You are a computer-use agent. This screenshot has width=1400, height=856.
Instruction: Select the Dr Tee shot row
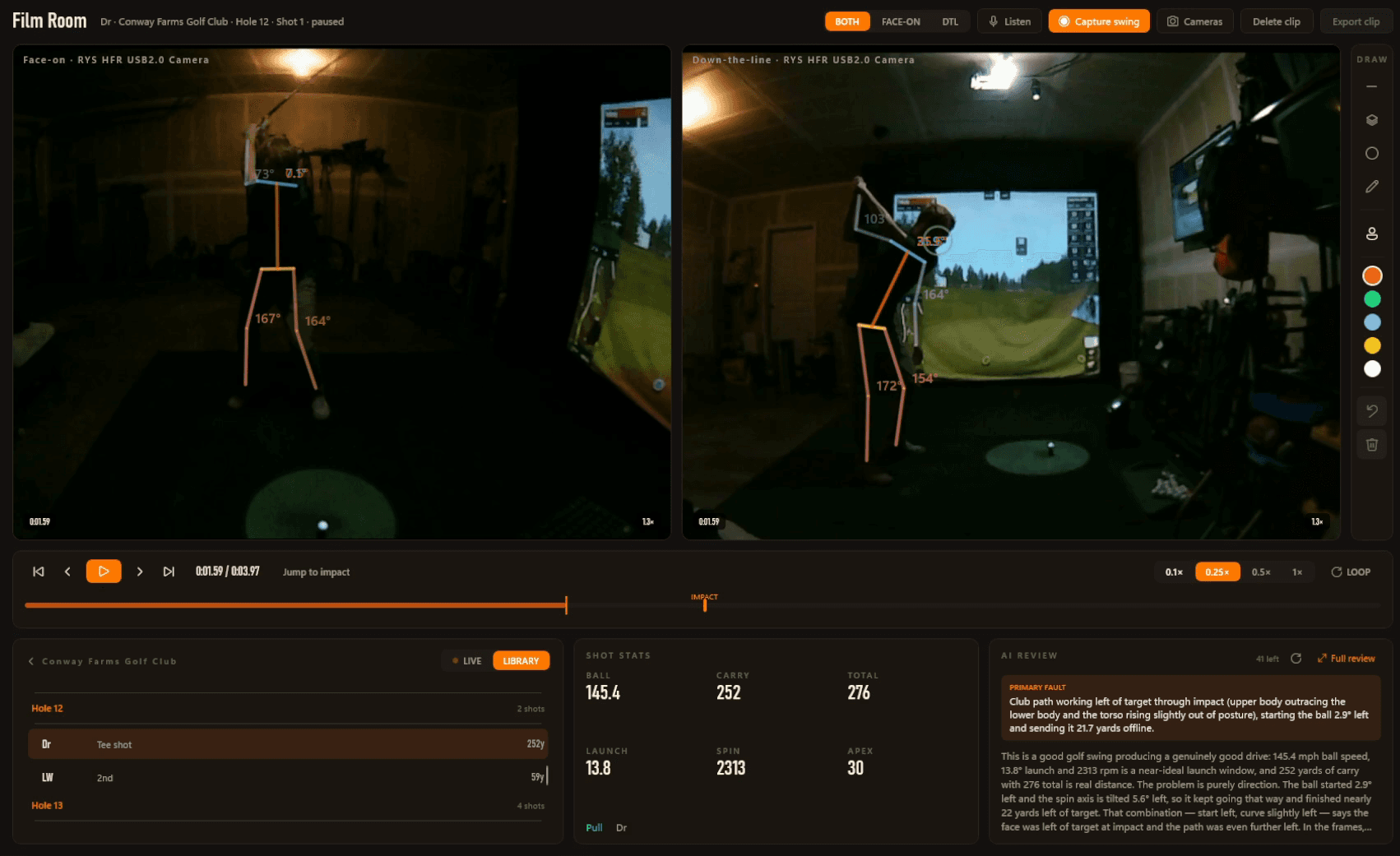288,744
